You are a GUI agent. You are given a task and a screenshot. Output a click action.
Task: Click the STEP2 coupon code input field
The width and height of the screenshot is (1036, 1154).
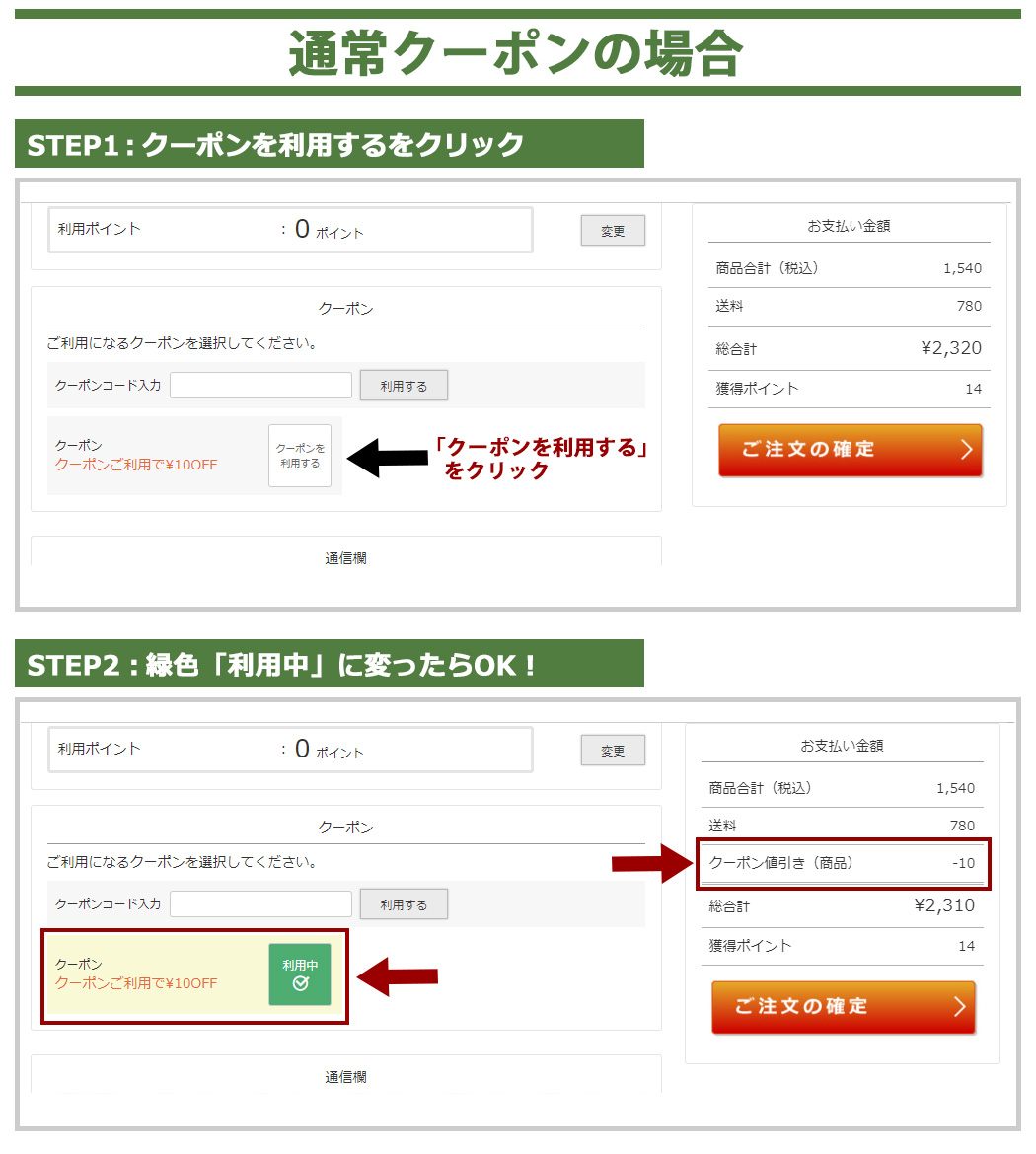pyautogui.click(x=260, y=903)
